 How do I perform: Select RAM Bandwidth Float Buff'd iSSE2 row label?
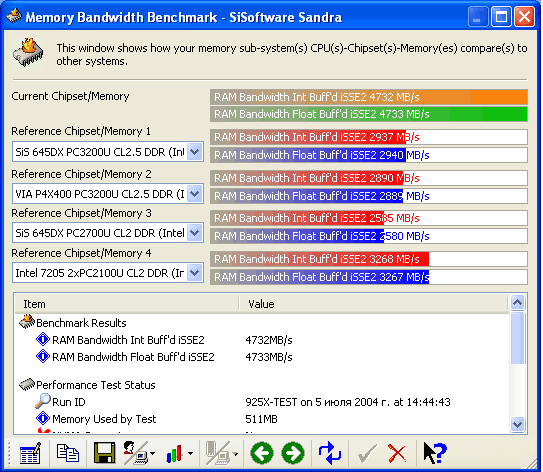133,357
